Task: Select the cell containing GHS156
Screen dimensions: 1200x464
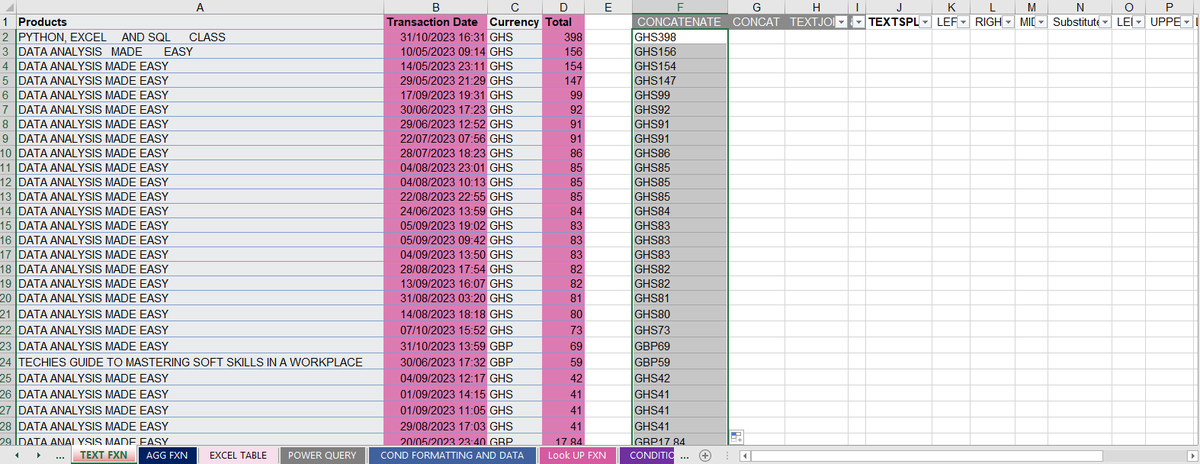Action: (x=680, y=52)
